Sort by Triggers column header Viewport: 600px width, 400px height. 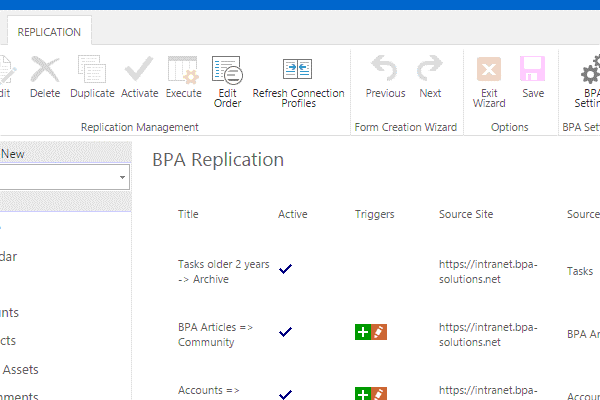tap(374, 214)
